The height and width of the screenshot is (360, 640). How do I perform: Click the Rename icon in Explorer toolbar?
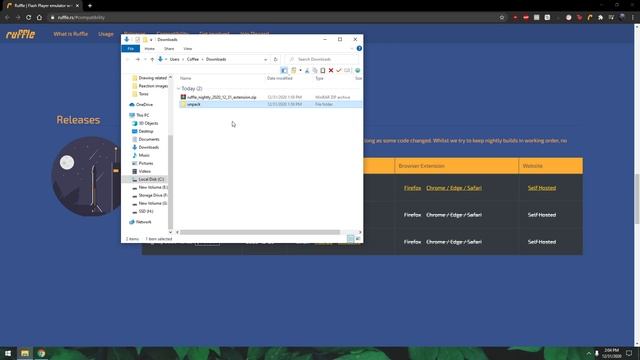click(347, 70)
